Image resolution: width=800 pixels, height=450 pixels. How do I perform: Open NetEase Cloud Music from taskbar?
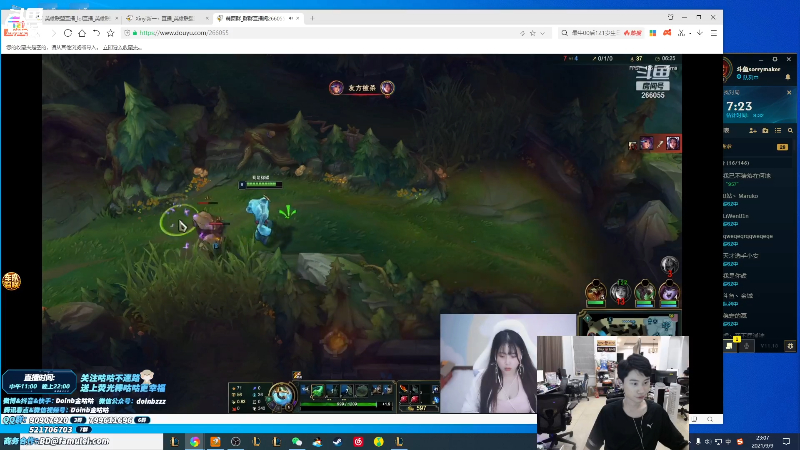358,442
